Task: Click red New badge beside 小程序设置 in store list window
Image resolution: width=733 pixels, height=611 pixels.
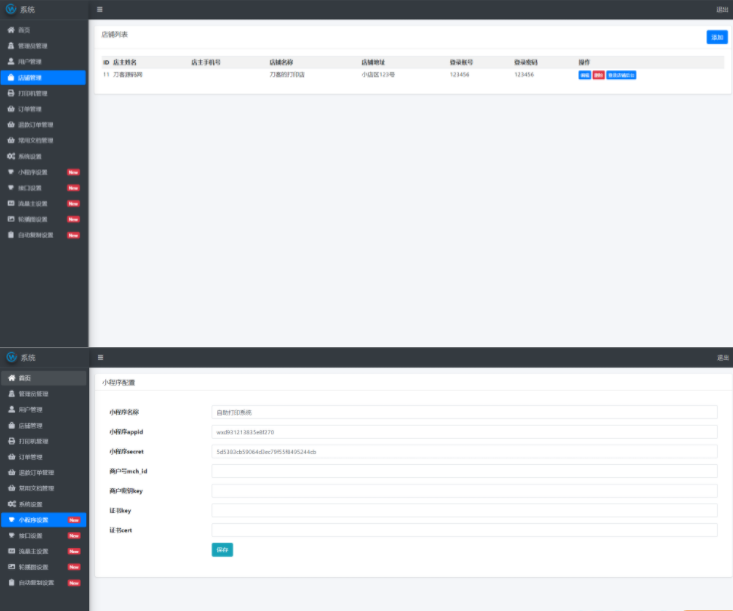Action: click(73, 172)
